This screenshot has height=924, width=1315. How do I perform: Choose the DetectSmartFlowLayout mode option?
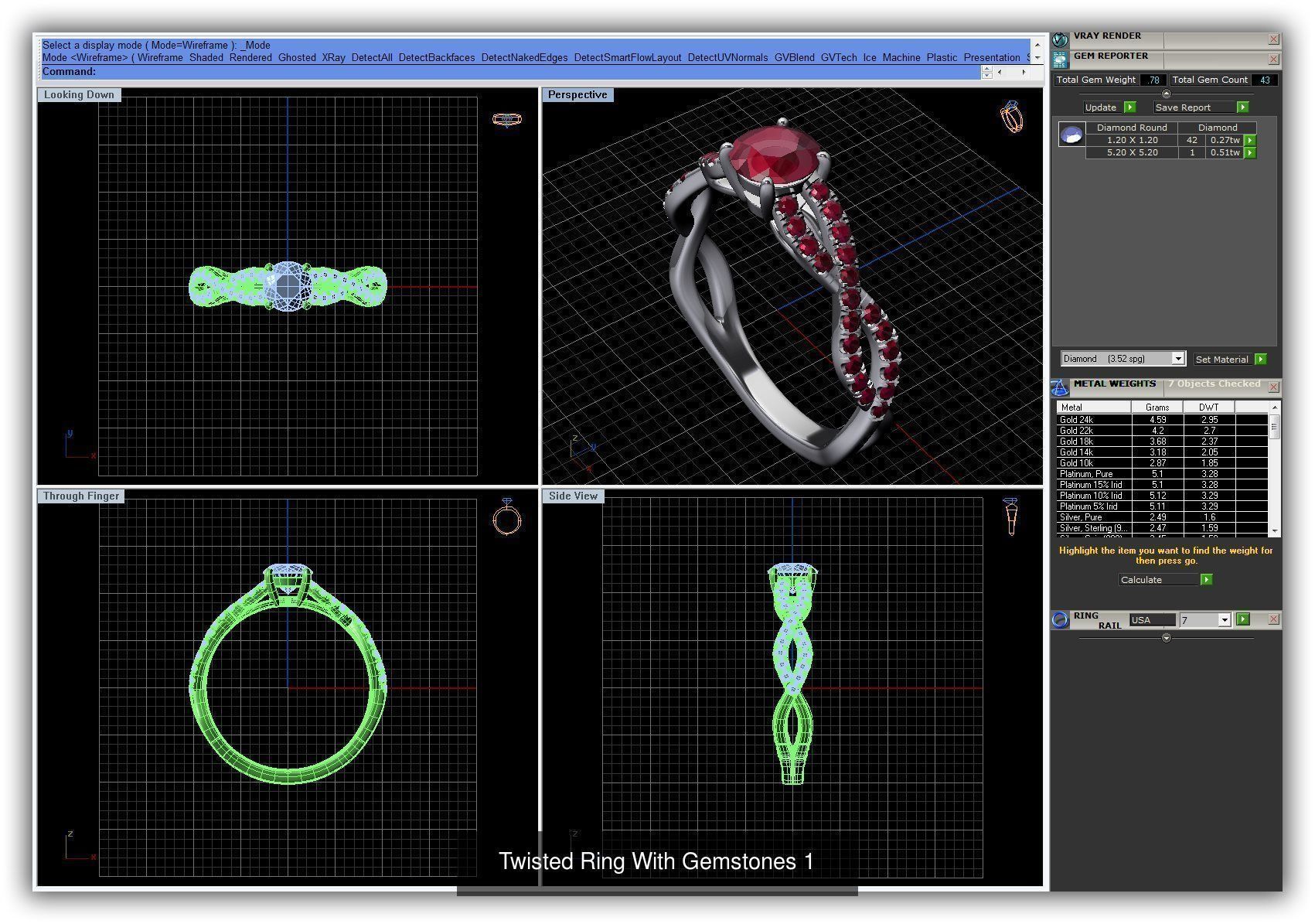628,57
